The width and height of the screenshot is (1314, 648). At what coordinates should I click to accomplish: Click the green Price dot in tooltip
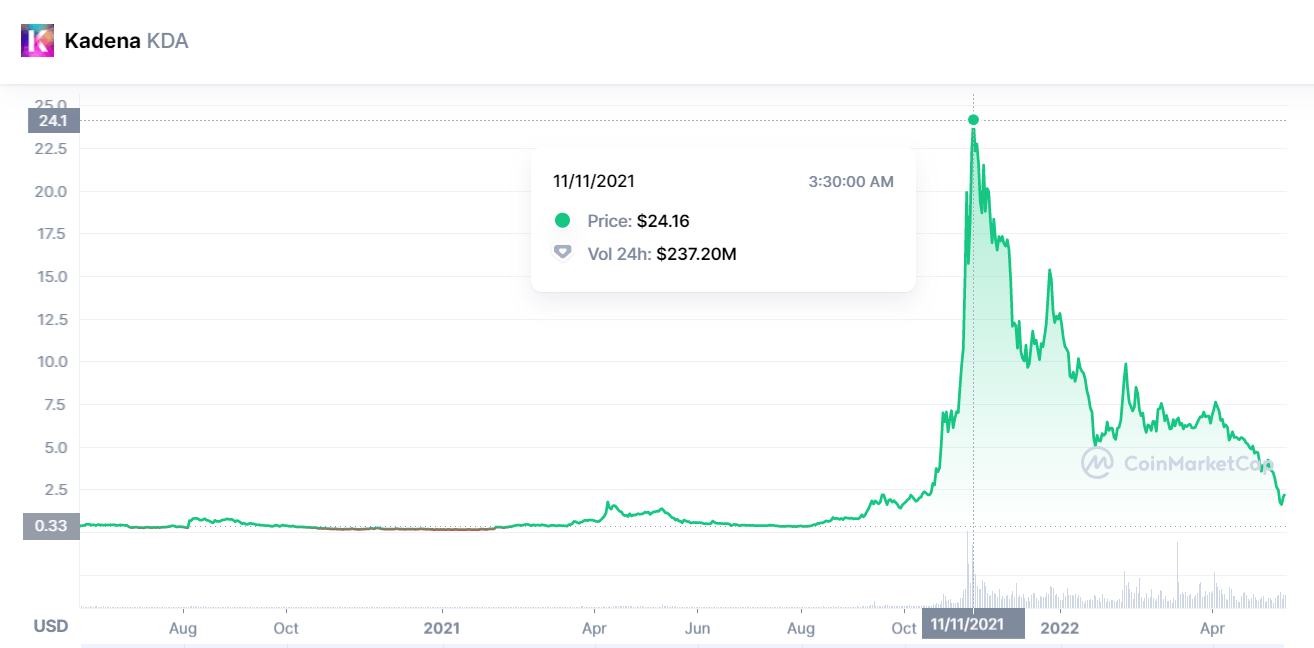[563, 221]
